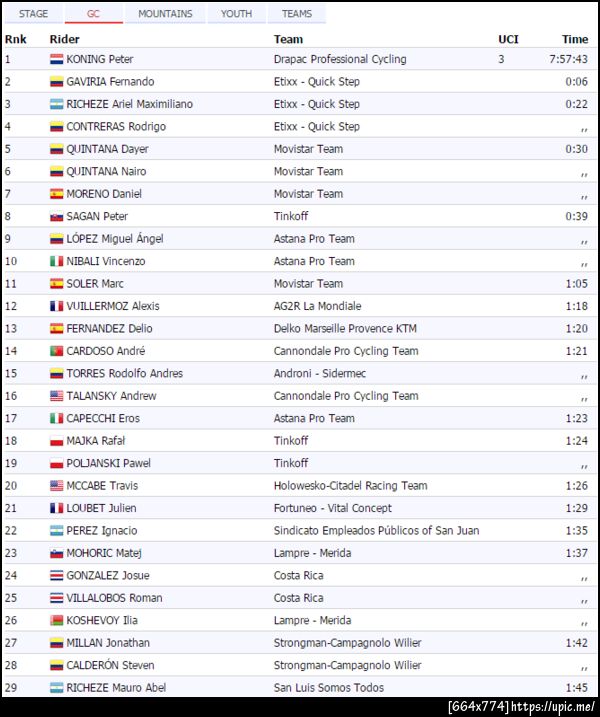Click the flag icon beside GONZALEZ Josue
Viewport: 600px width, 717px height.
point(57,576)
